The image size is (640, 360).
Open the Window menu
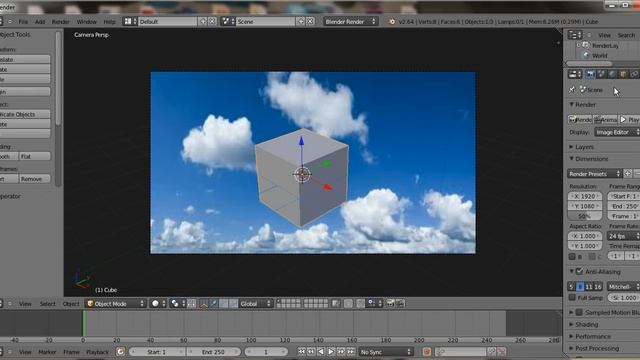[x=87, y=22]
